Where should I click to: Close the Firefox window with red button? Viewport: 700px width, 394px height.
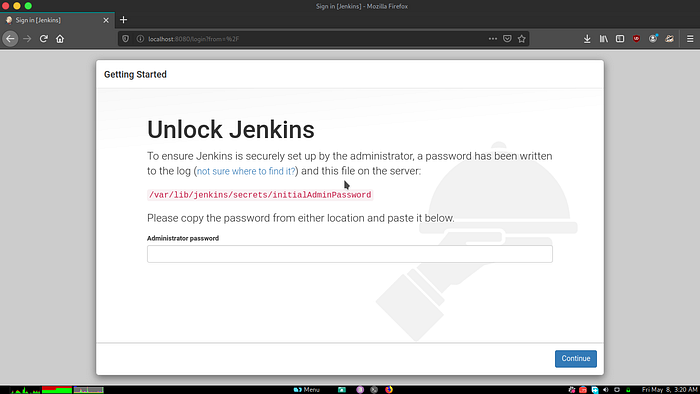[5, 6]
